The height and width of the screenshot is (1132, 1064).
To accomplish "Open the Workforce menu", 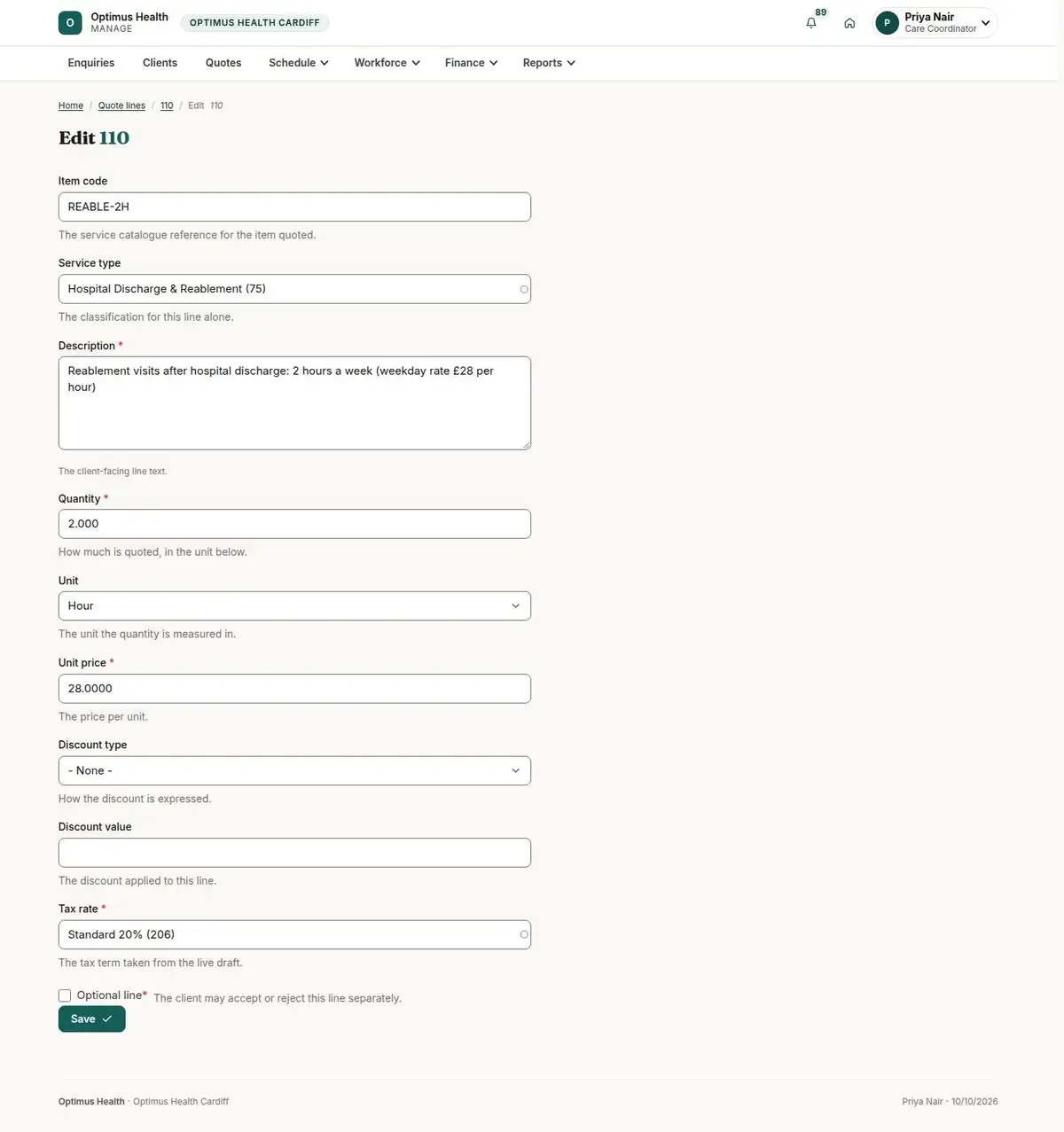I will [387, 63].
